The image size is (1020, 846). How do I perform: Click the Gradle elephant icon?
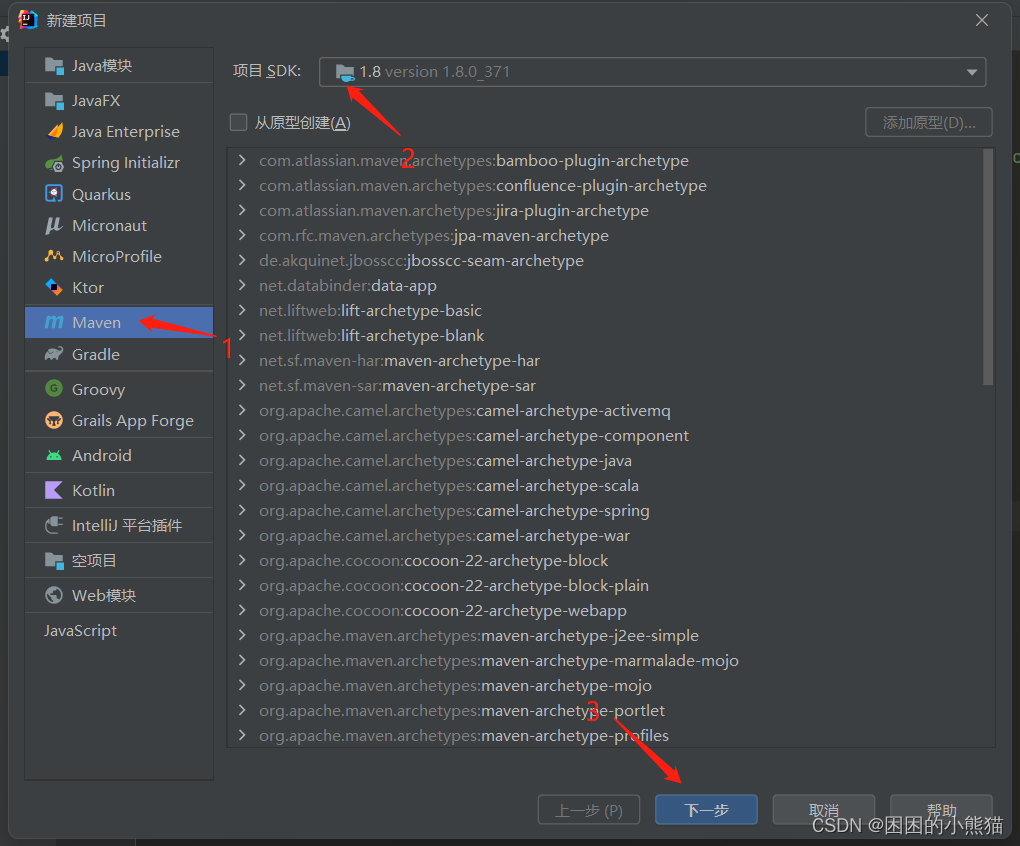[x=54, y=354]
